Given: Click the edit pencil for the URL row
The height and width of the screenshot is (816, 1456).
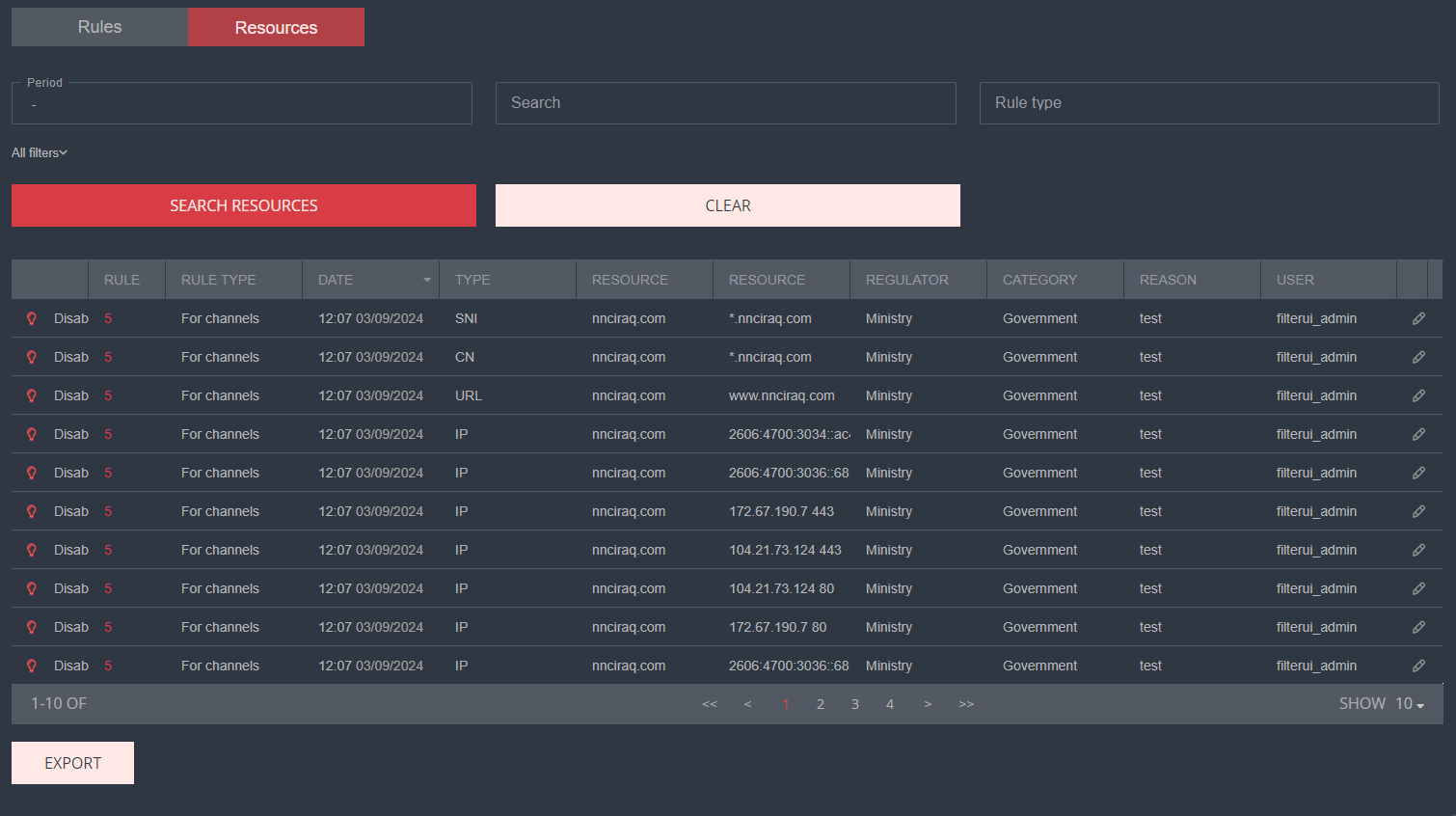Looking at the screenshot, I should tap(1418, 395).
